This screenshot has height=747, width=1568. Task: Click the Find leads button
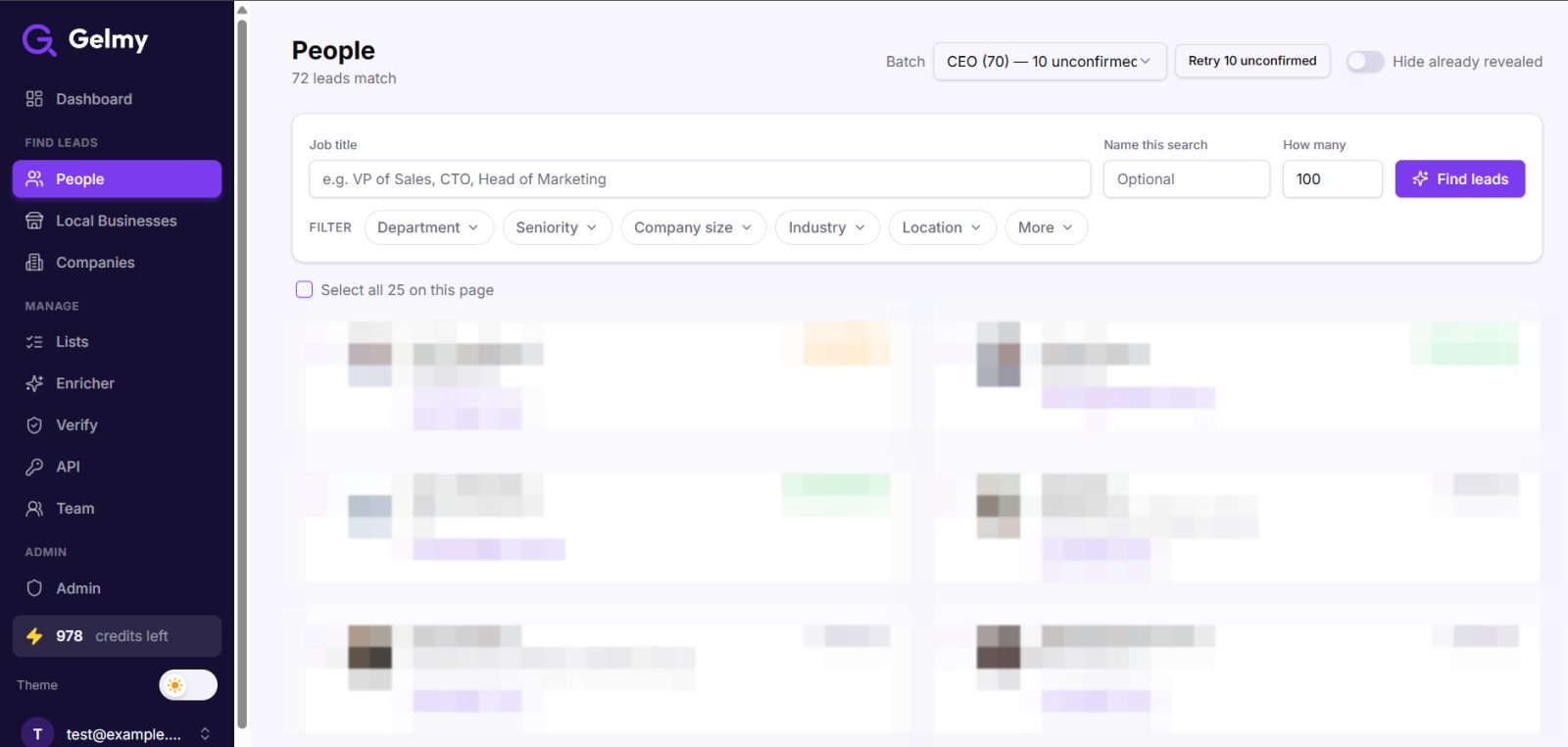click(1460, 178)
